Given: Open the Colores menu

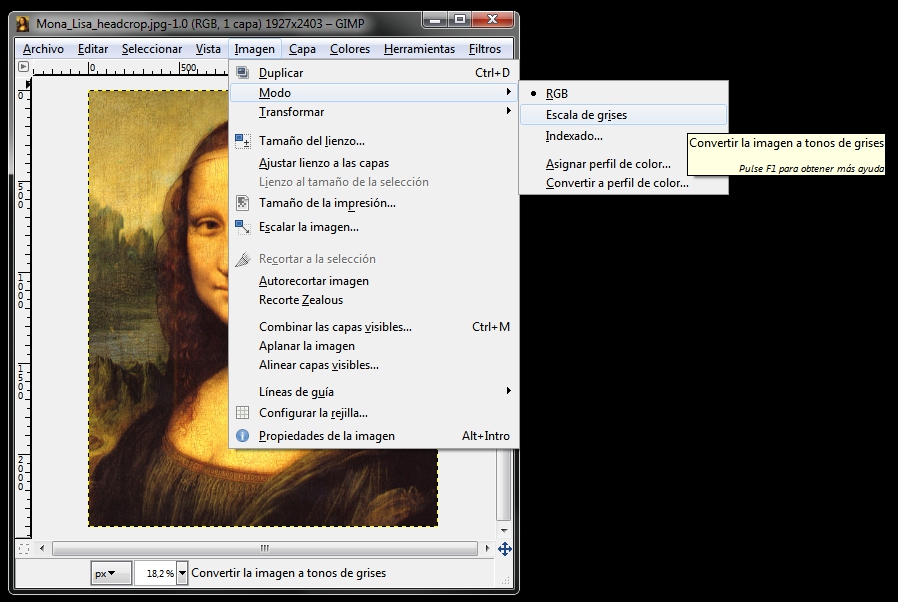Looking at the screenshot, I should point(349,49).
